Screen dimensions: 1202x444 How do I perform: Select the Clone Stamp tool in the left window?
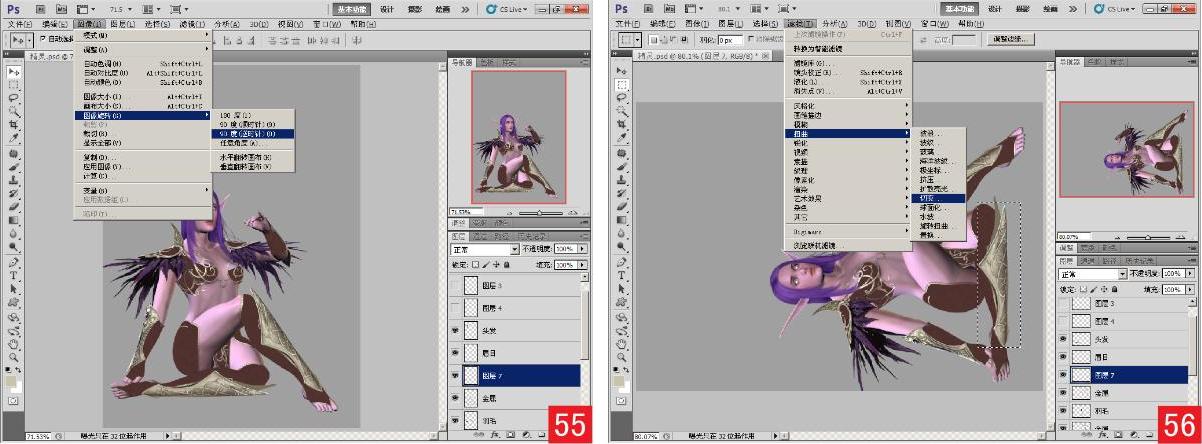tap(14, 181)
